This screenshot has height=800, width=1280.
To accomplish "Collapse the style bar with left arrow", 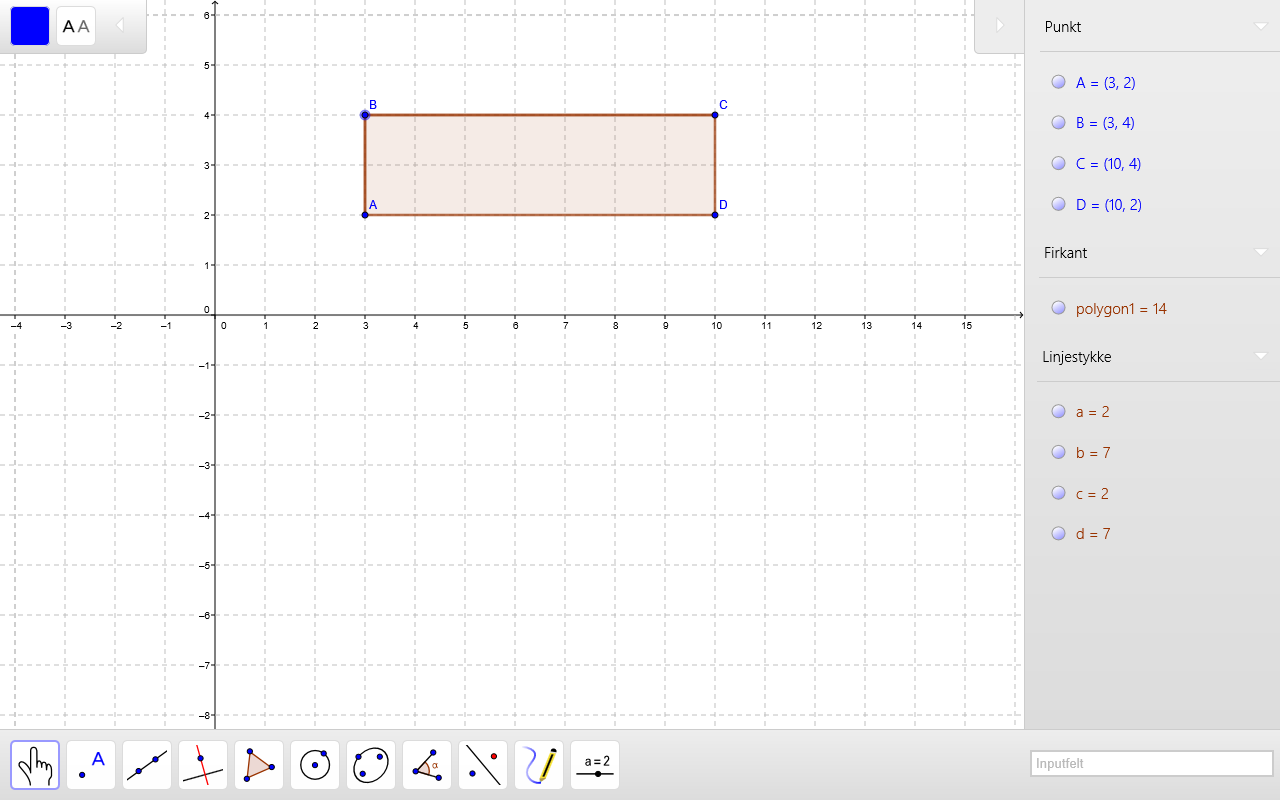I will [x=120, y=26].
